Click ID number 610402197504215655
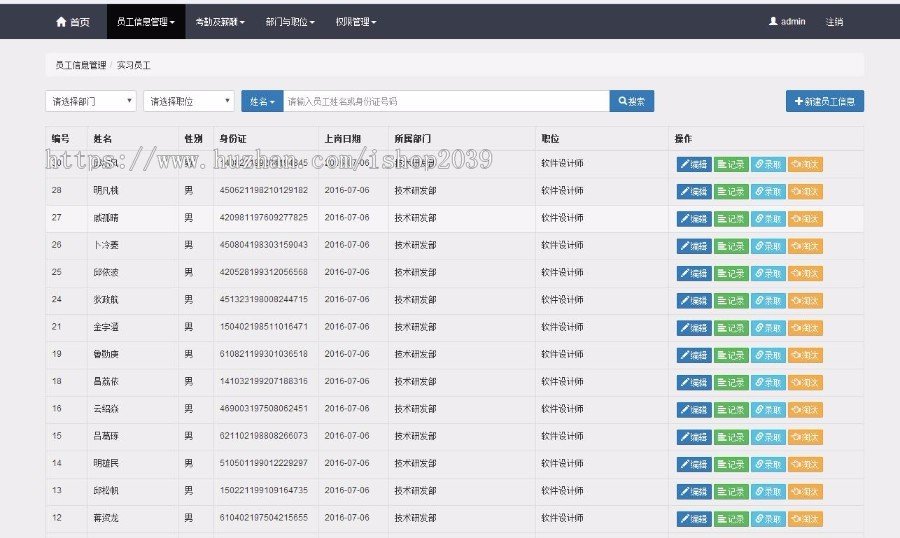 (263, 517)
